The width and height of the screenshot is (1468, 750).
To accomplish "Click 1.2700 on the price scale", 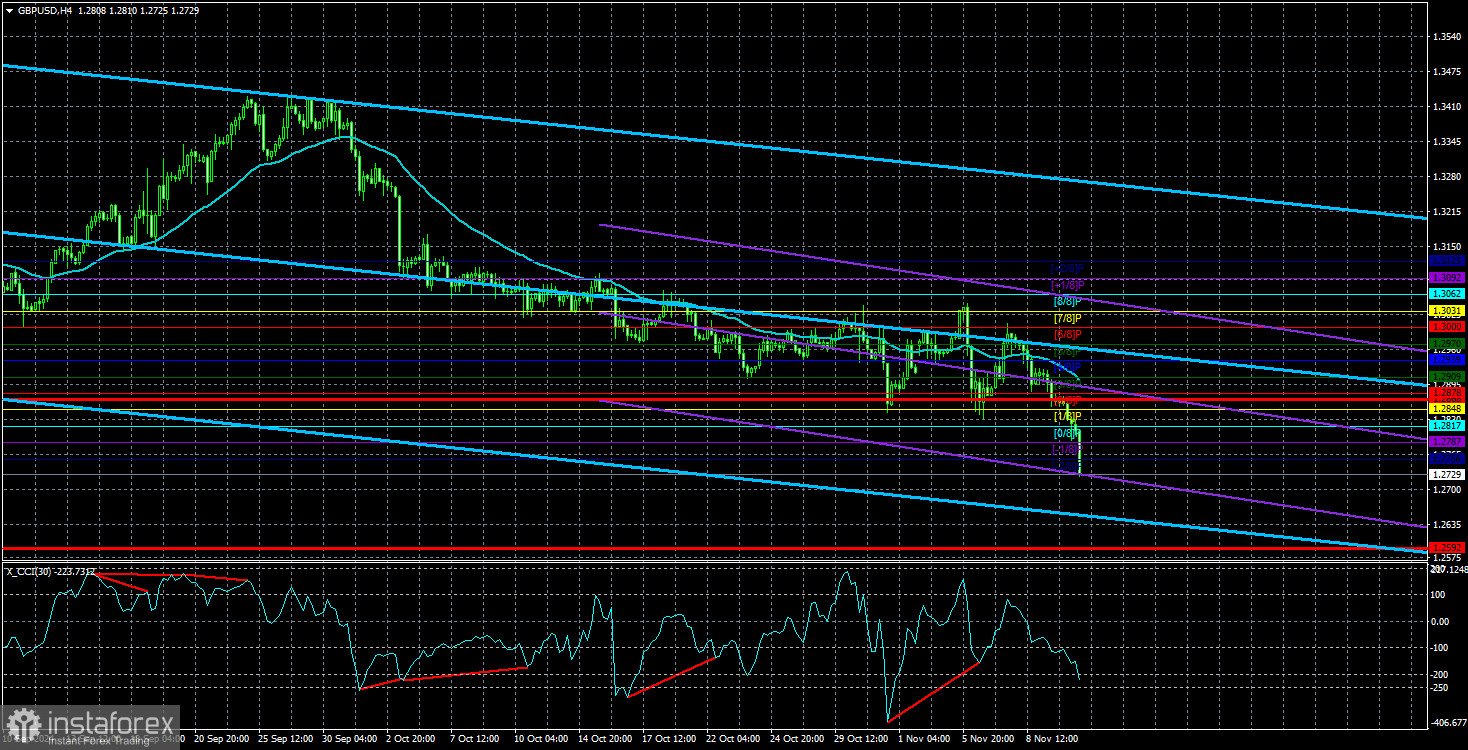I will click(1448, 490).
